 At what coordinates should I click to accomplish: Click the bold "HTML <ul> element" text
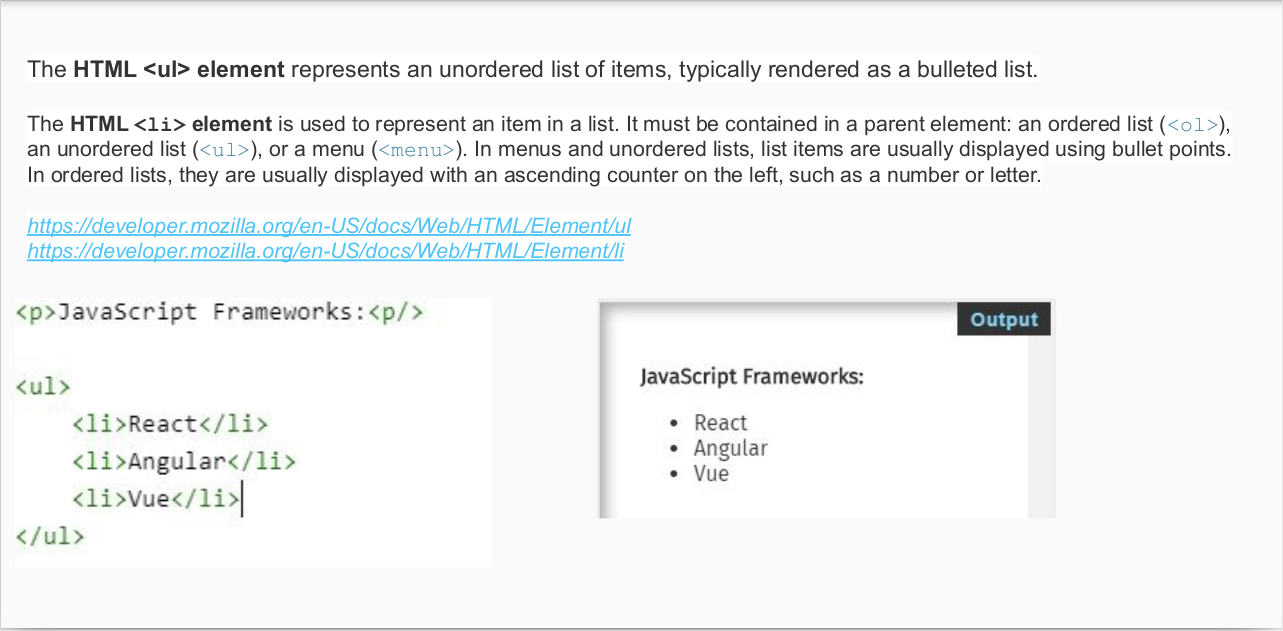(x=179, y=70)
